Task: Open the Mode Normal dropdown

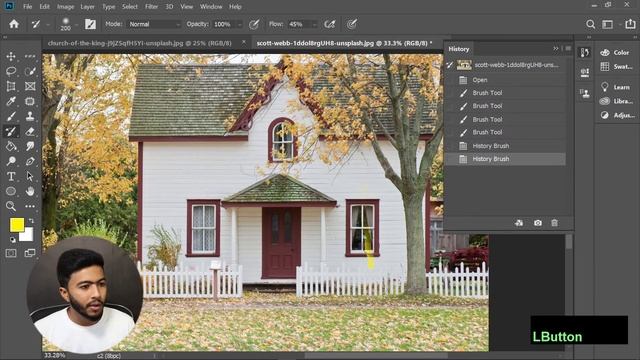Action: point(154,24)
